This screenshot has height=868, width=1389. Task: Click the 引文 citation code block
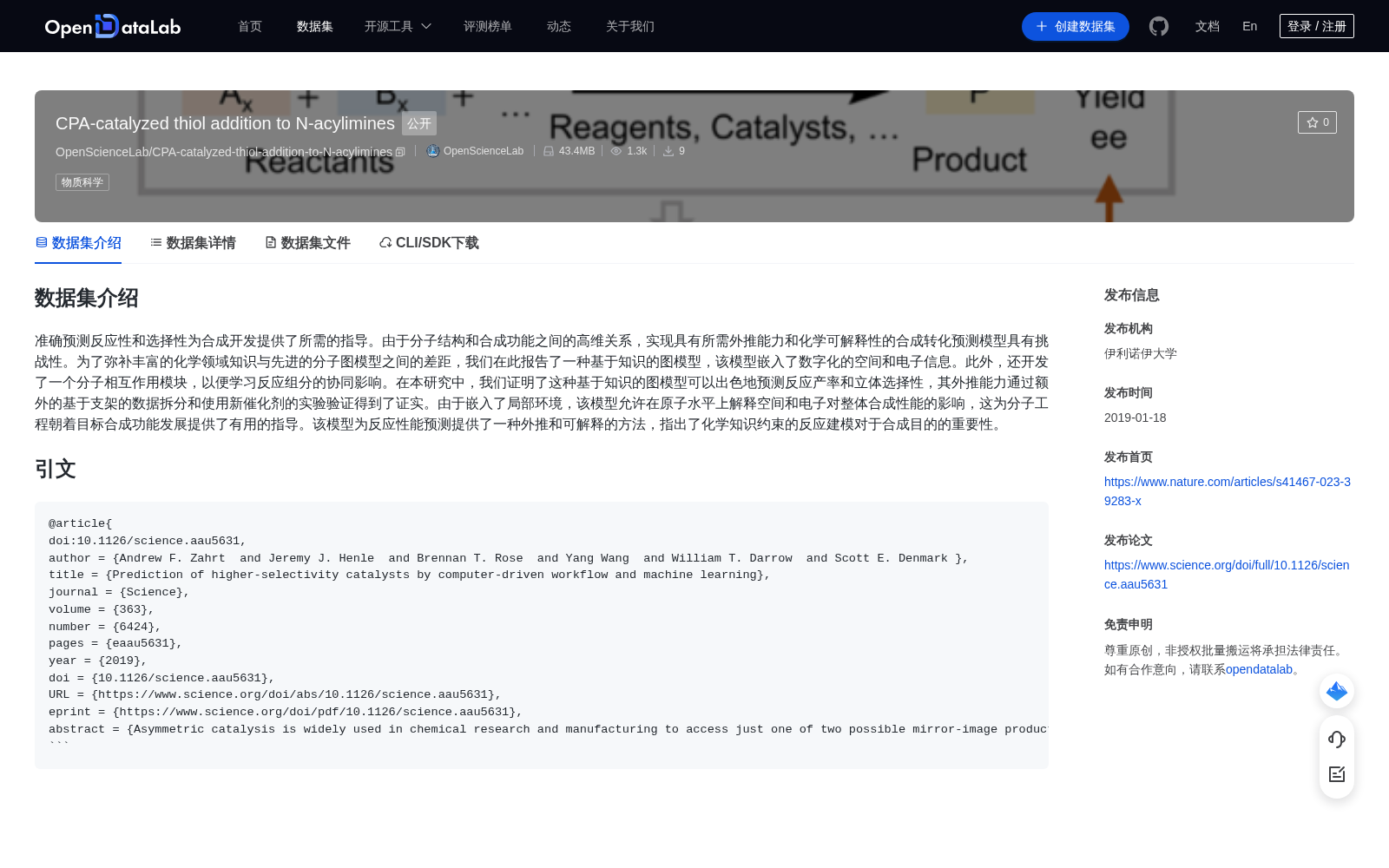pyautogui.click(x=542, y=635)
